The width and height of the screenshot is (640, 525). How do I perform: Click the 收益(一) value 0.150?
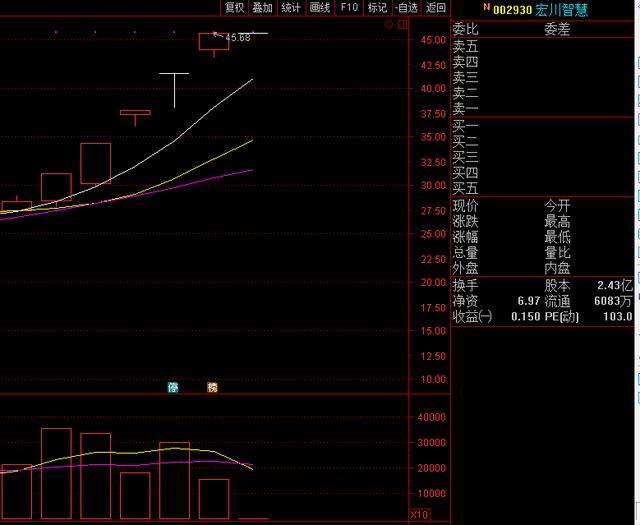526,316
